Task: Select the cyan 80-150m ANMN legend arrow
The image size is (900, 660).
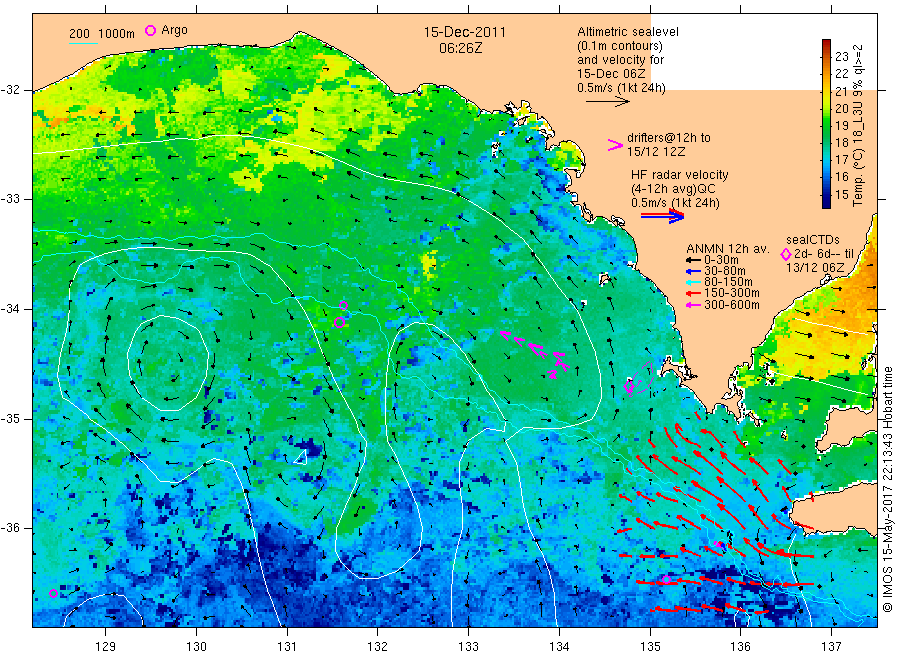Action: pyautogui.click(x=693, y=282)
